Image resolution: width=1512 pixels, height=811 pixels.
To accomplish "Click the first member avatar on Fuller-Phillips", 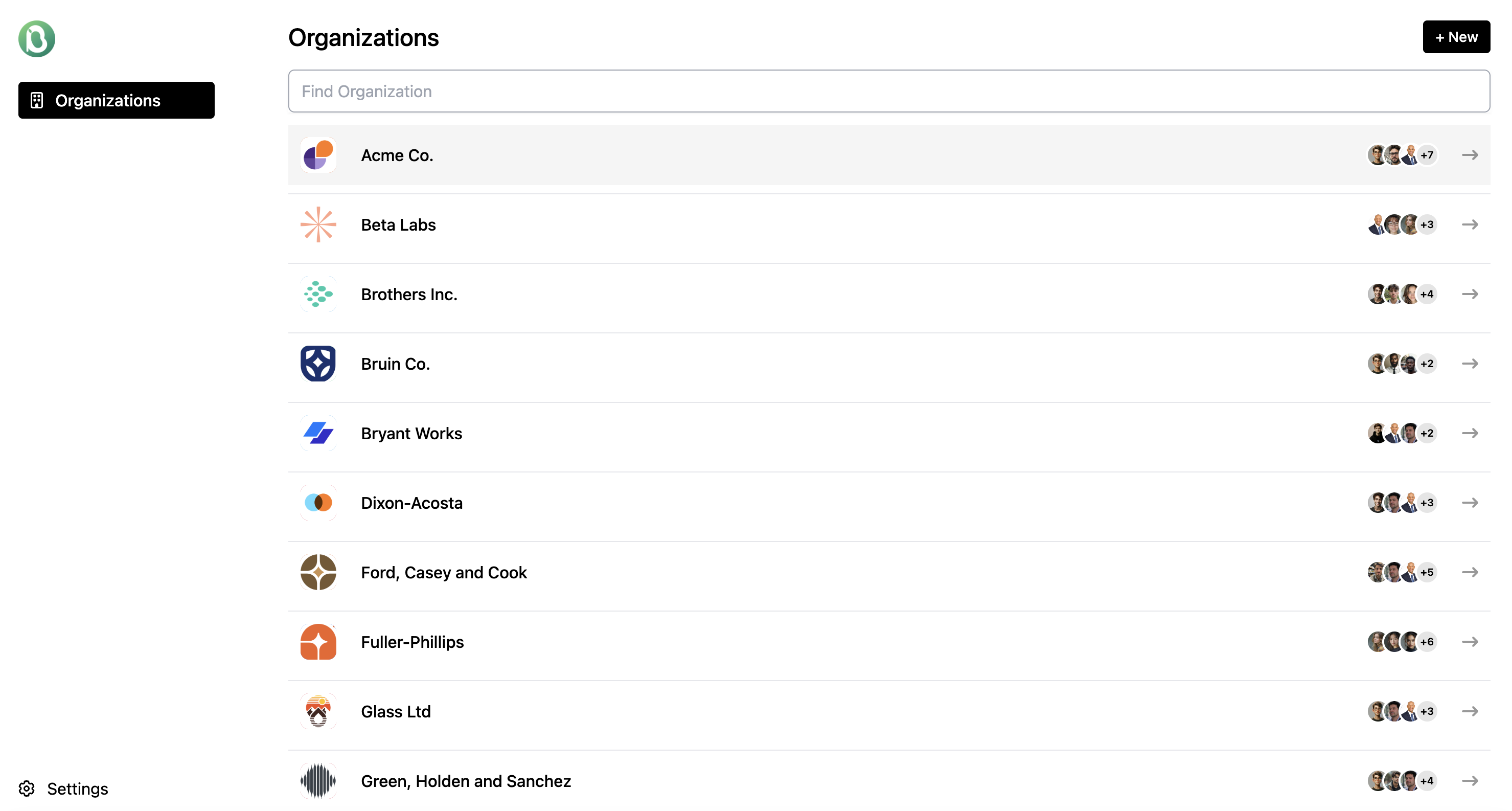I will [x=1377, y=642].
